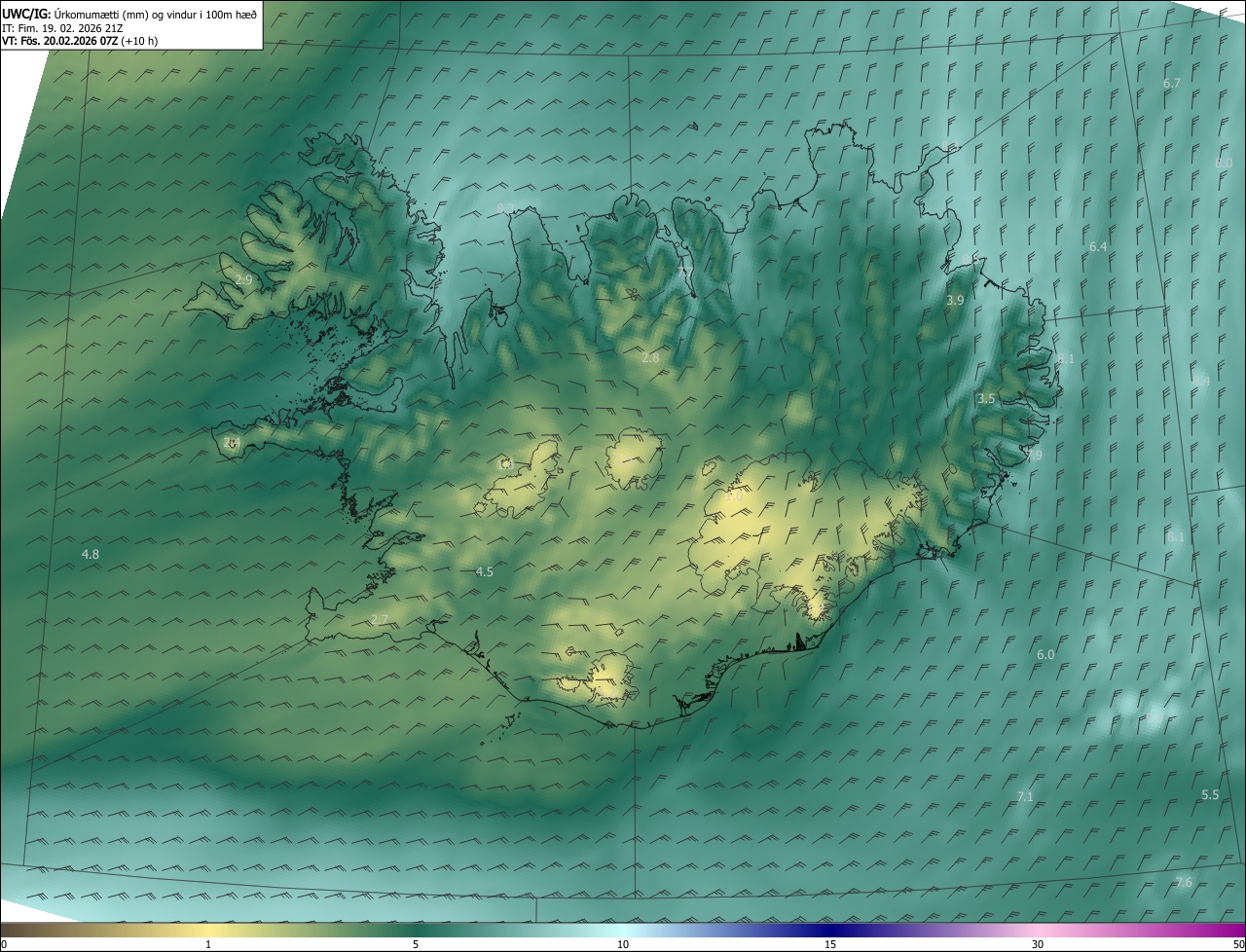Click the 7.9 value off the east coast
The width and height of the screenshot is (1246, 952).
[1033, 456]
